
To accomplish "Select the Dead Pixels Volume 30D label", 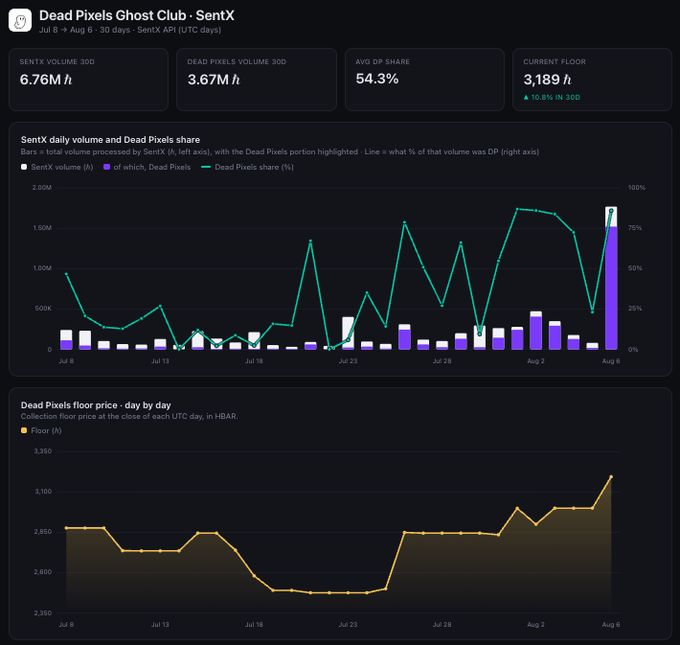I will (x=236, y=62).
